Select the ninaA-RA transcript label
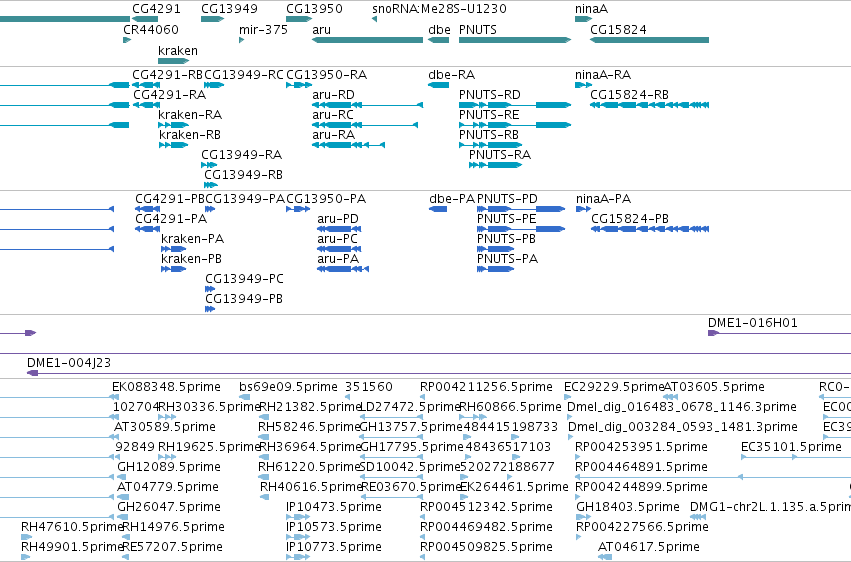851x562 pixels. [603, 75]
